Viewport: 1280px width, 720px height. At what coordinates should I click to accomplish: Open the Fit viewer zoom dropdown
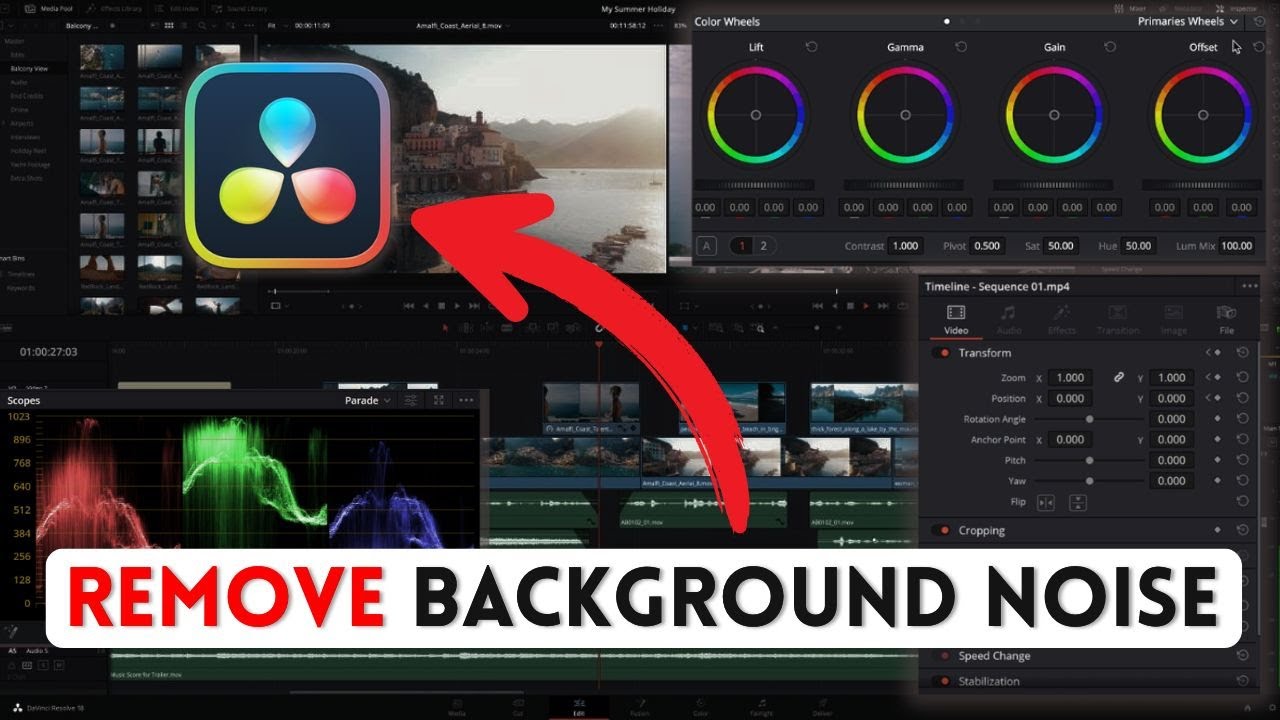click(x=276, y=25)
